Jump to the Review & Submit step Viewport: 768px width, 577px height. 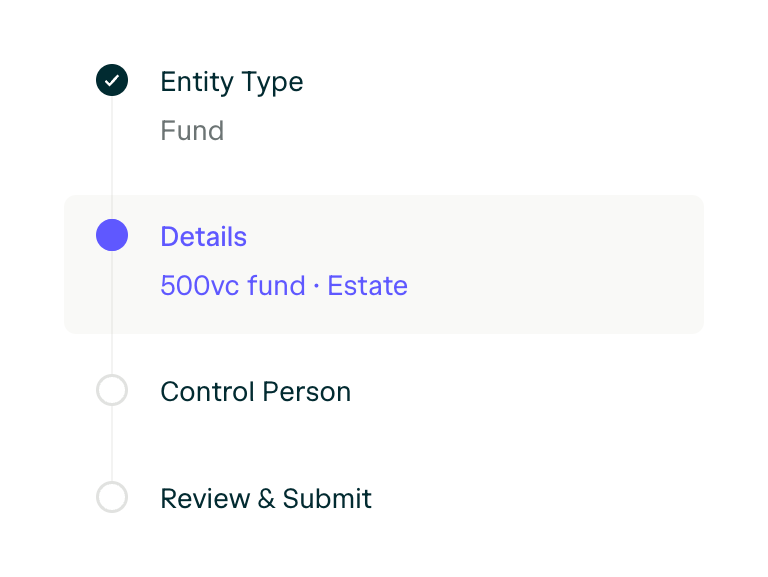(265, 499)
